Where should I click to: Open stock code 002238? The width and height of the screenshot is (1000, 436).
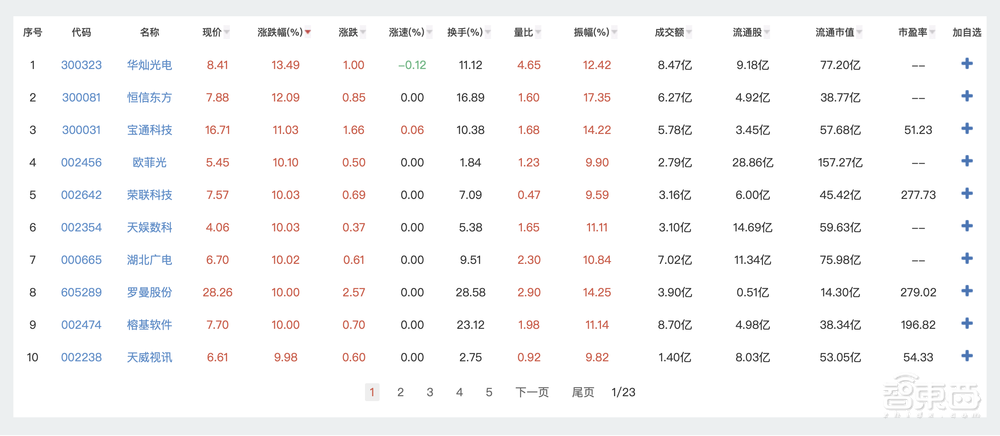point(81,357)
